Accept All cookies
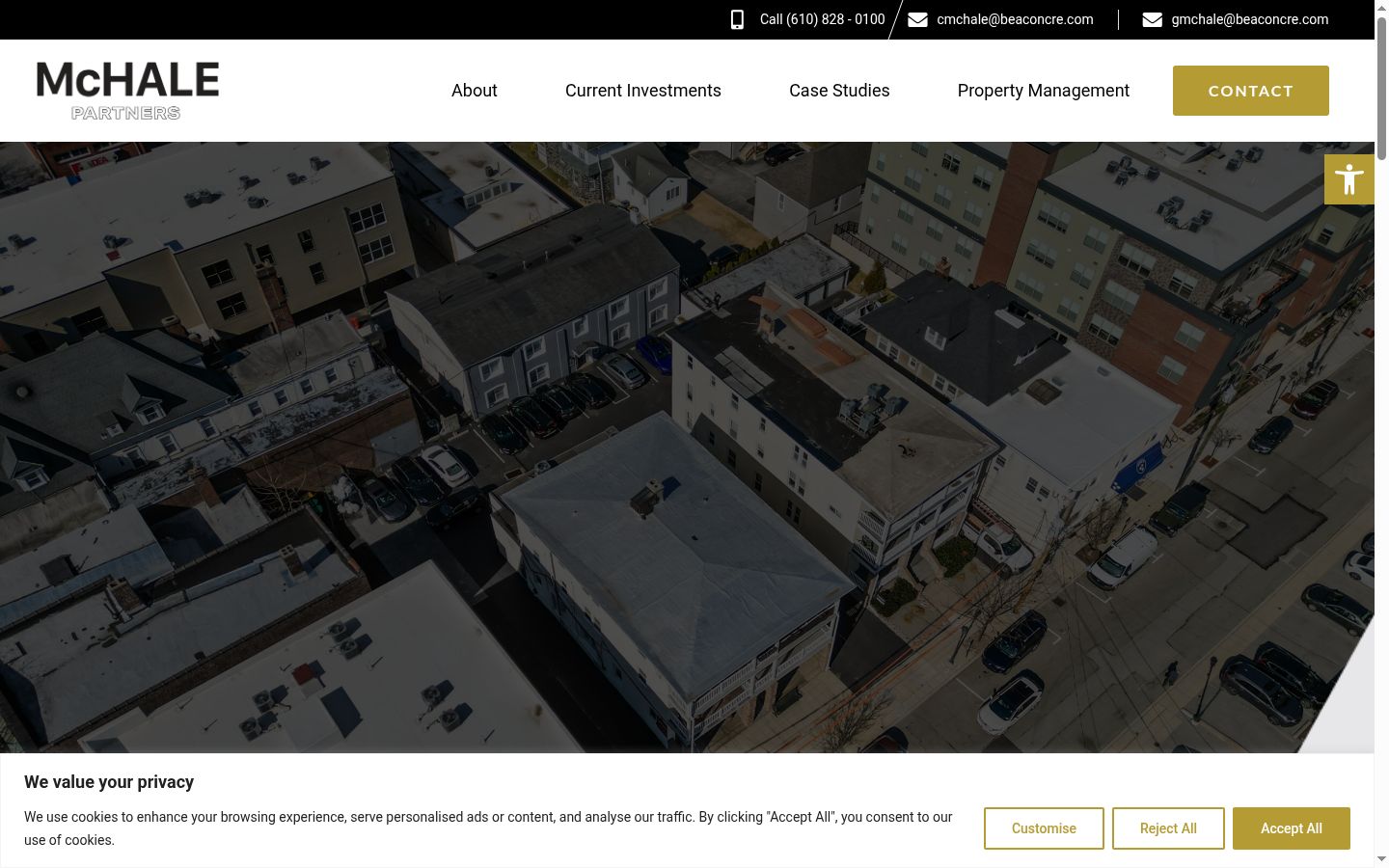This screenshot has width=1389, height=868. tap(1292, 828)
